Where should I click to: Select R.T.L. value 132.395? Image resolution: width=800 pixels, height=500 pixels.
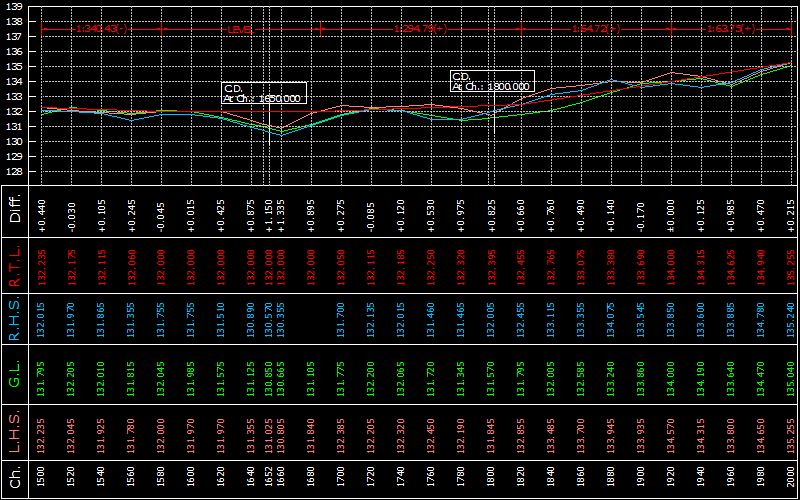click(x=491, y=267)
